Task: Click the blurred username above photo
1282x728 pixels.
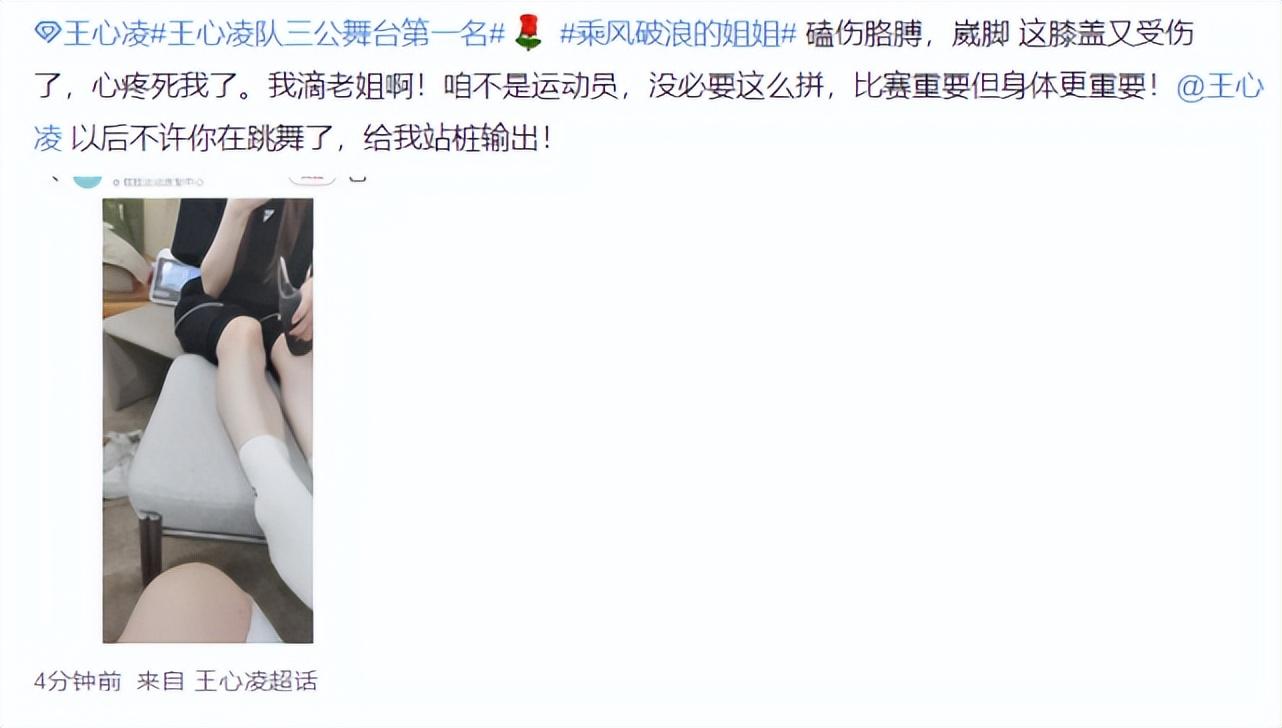Action: (158, 182)
